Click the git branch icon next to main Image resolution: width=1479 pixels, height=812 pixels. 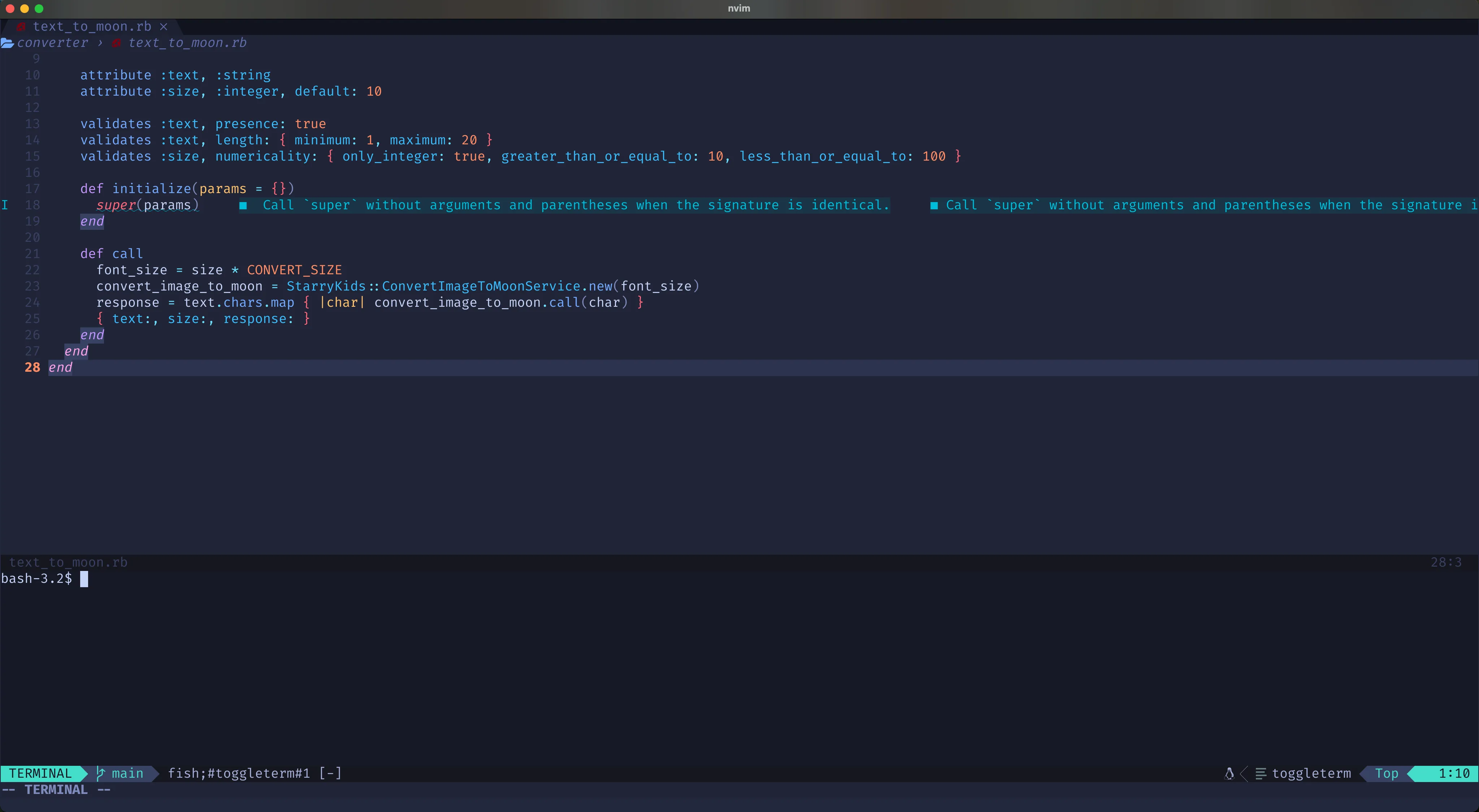(x=101, y=773)
